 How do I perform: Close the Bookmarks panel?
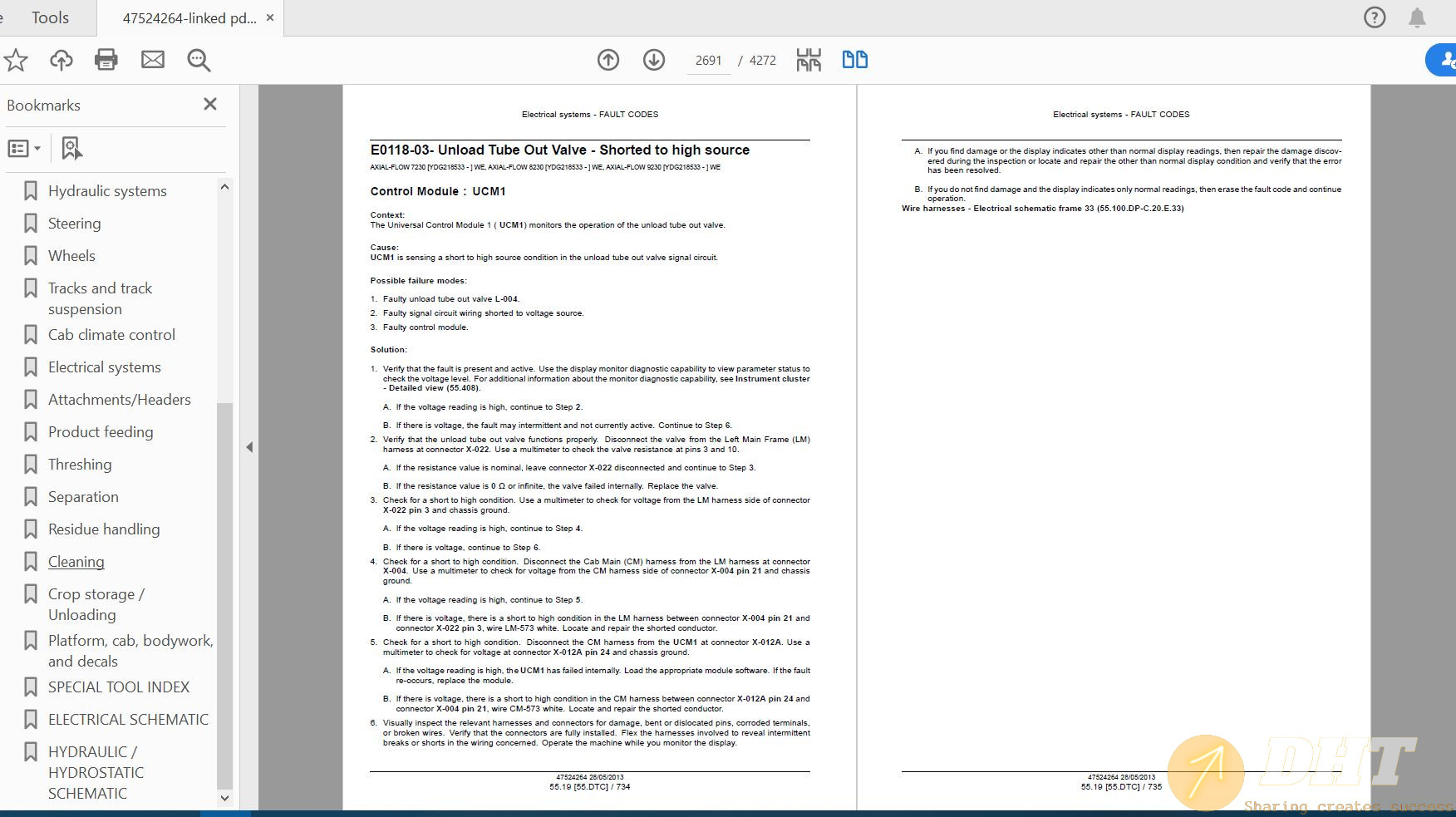coord(210,104)
